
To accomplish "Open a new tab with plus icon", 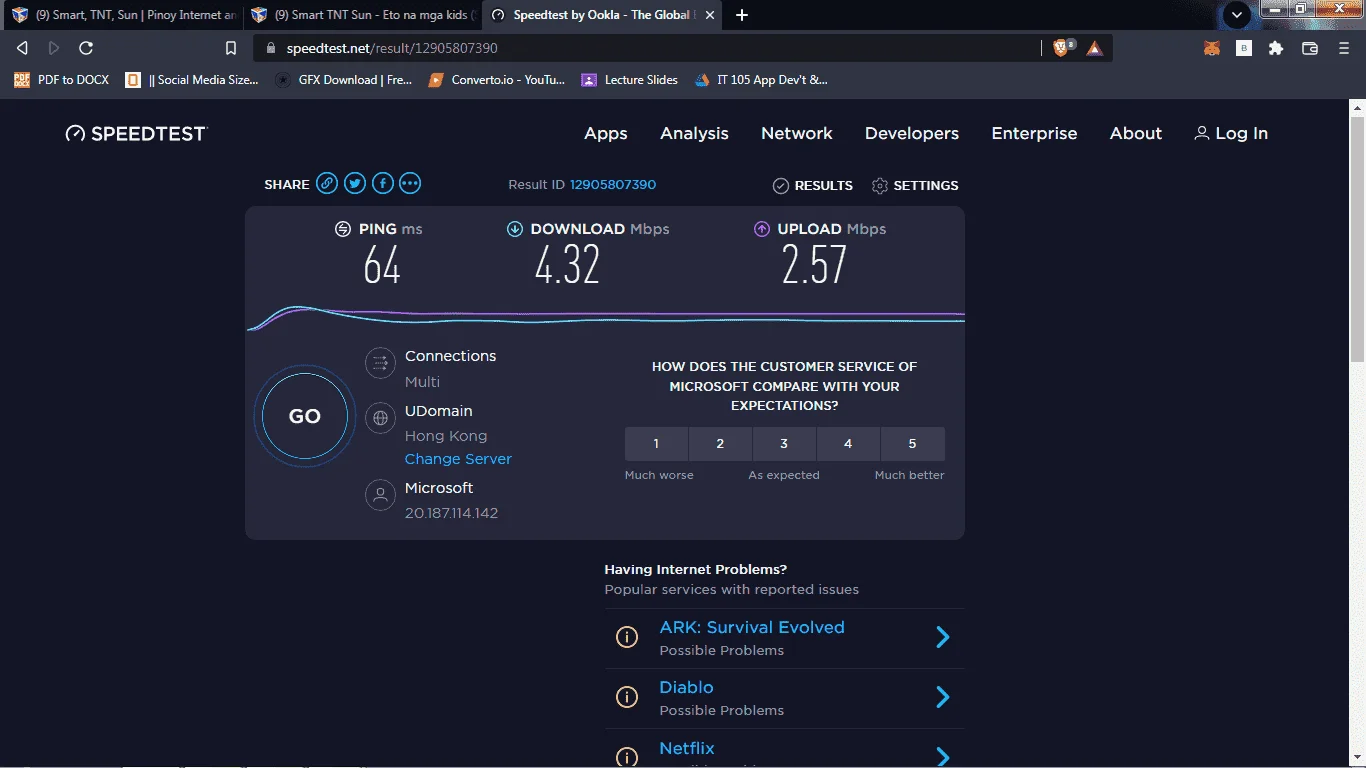I will (742, 15).
